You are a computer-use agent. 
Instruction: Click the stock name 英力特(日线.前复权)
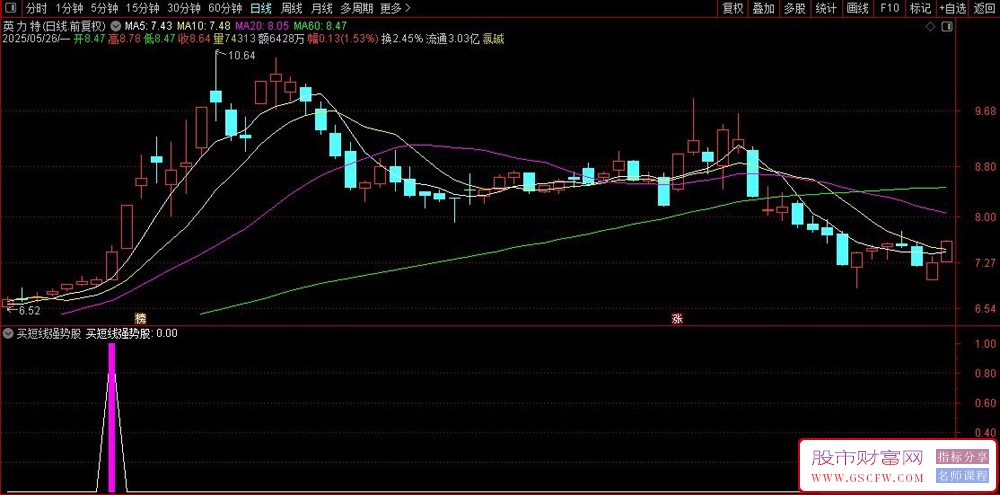point(54,27)
